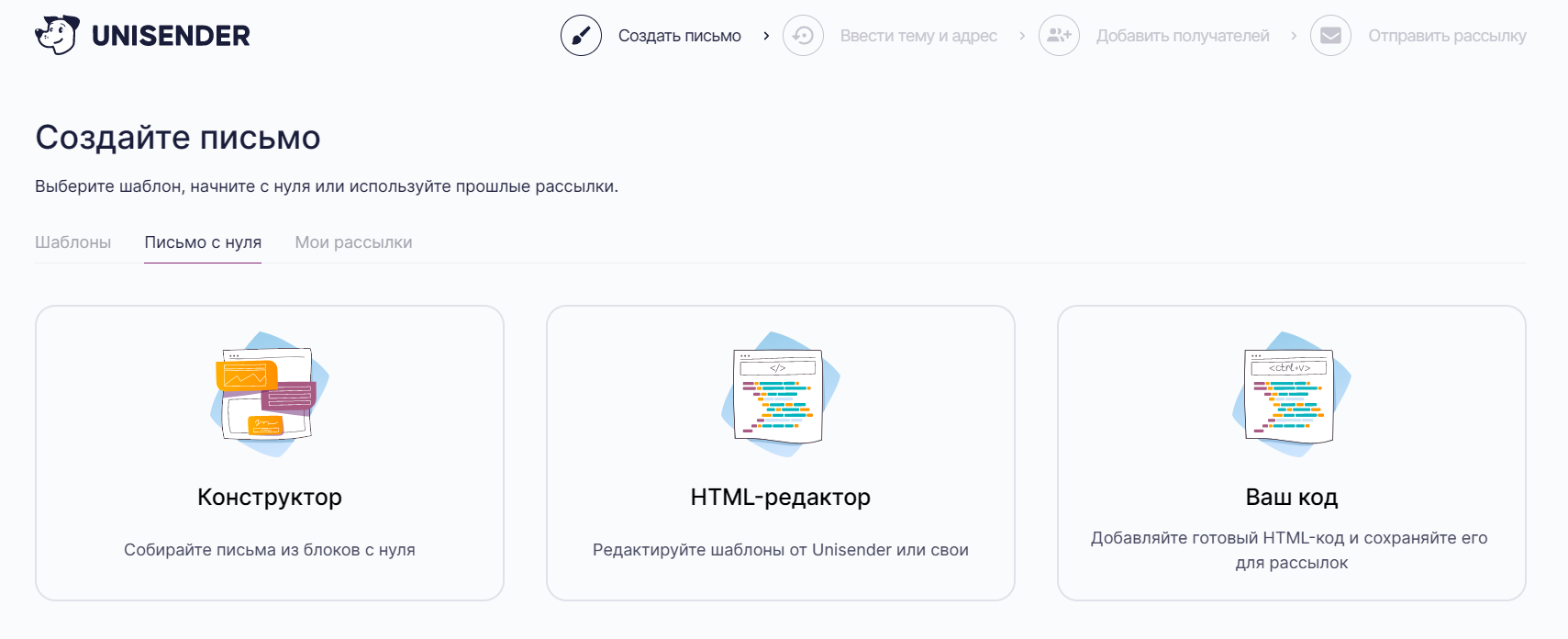Choose the Конструктор card title

click(x=270, y=497)
